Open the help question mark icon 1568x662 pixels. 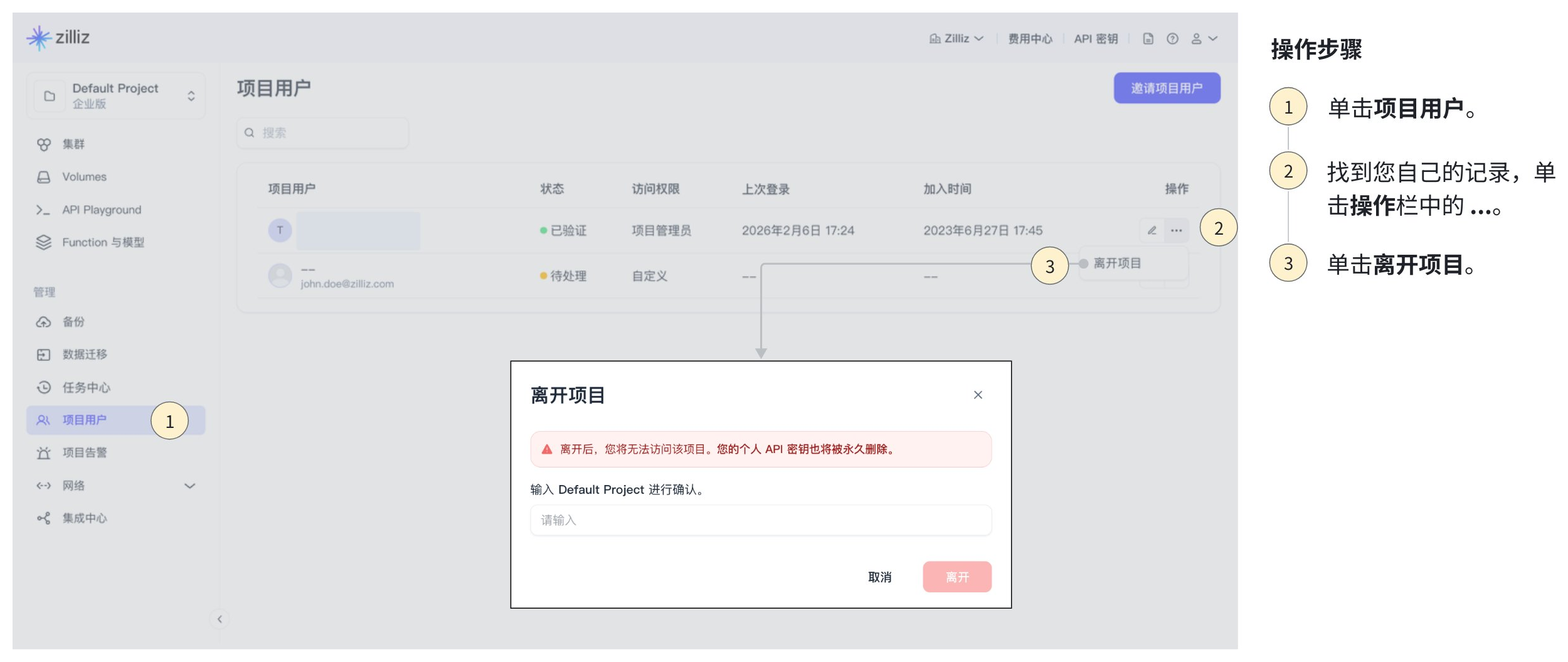pos(1172,39)
